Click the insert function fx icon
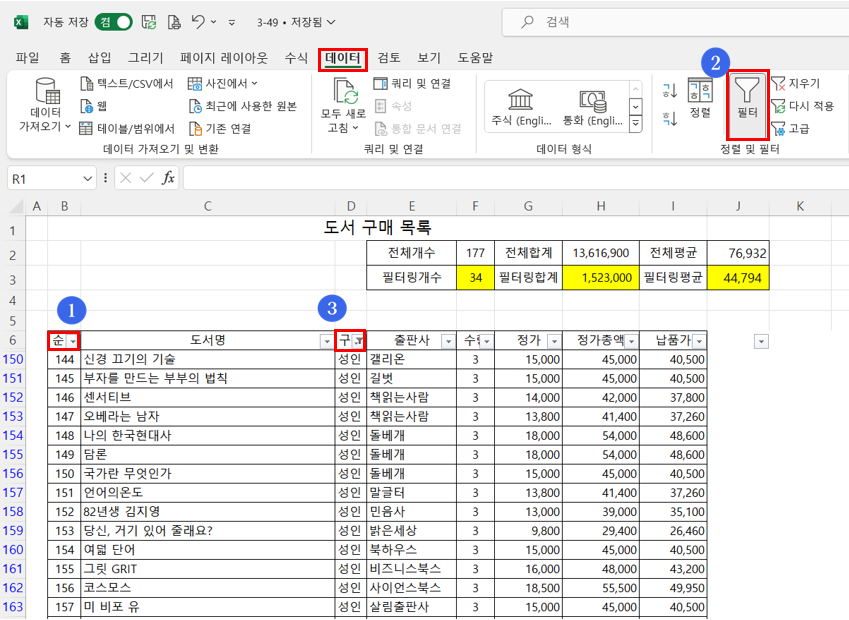Image resolution: width=849 pixels, height=620 pixels. [x=168, y=178]
